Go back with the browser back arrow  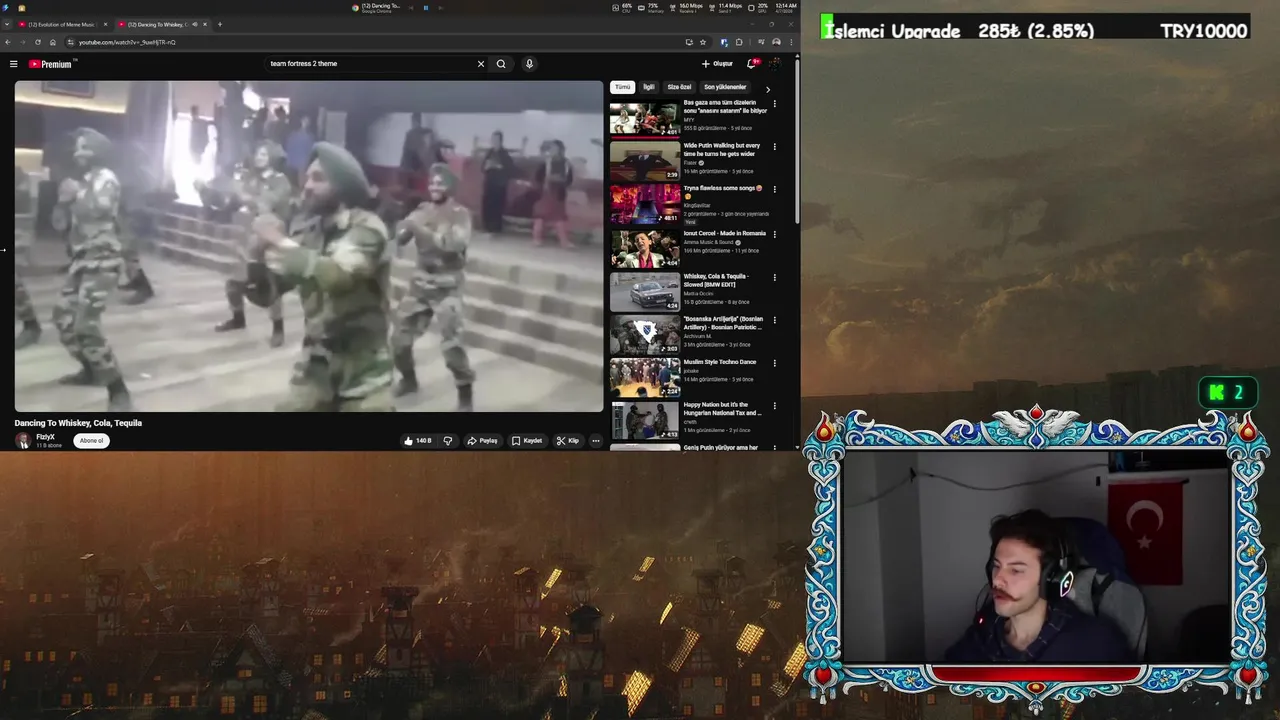pos(8,42)
